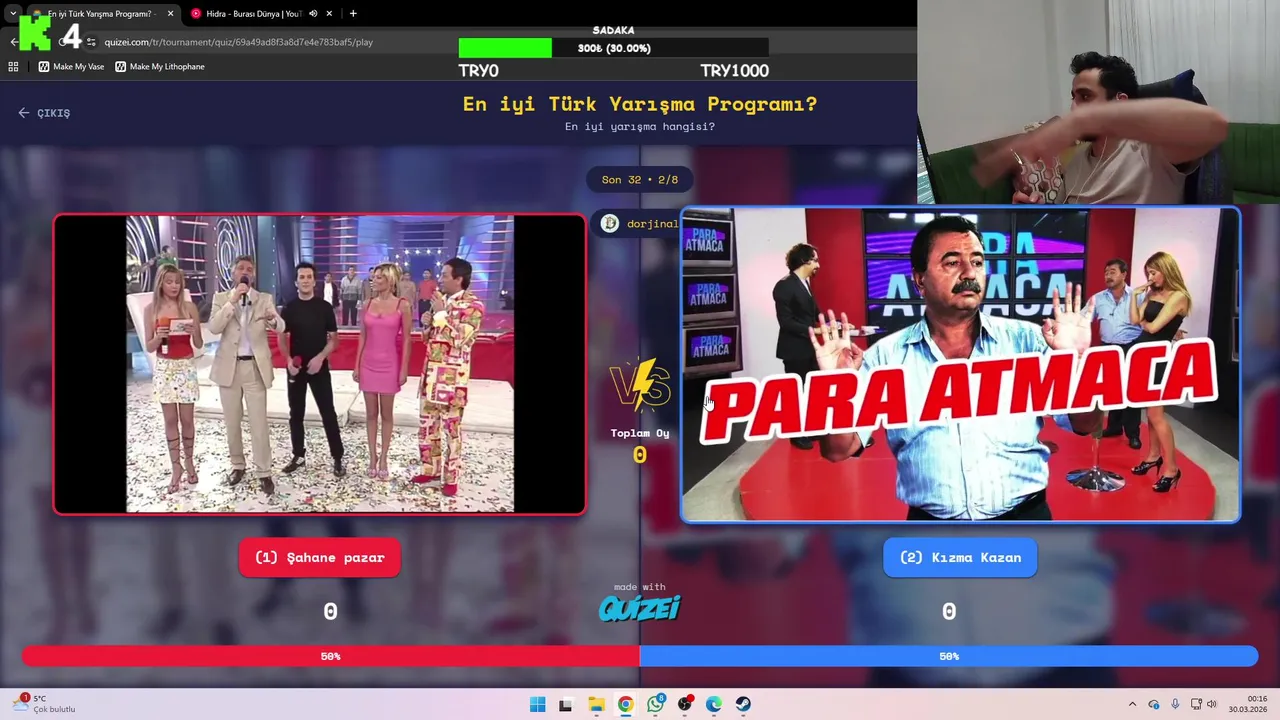This screenshot has width=1280, height=720.
Task: Click the red 50% vote bar
Action: pyautogui.click(x=331, y=656)
